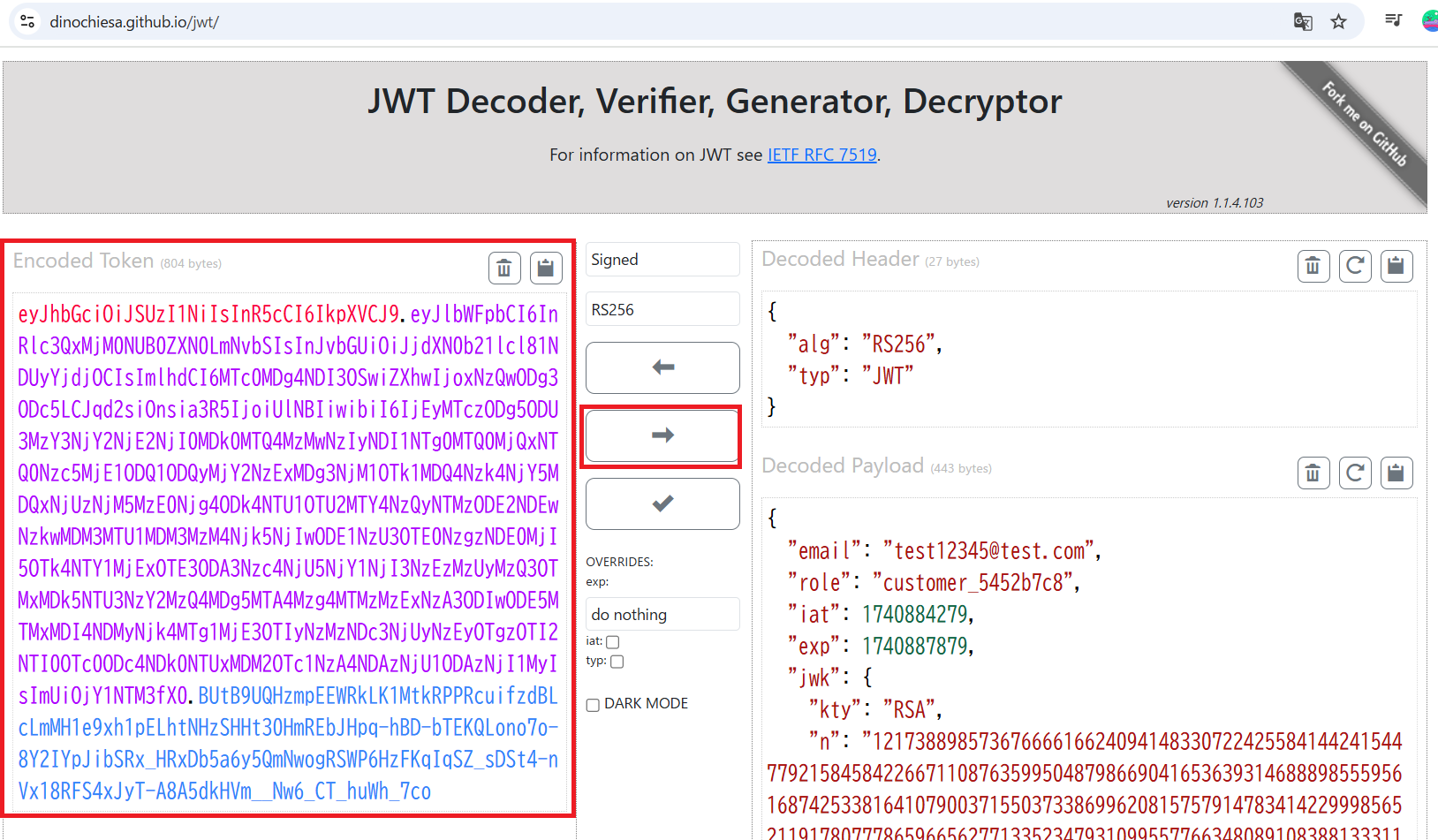Clear the Decoded Payload with trash icon
This screenshot has height=840, width=1438.
(1313, 473)
